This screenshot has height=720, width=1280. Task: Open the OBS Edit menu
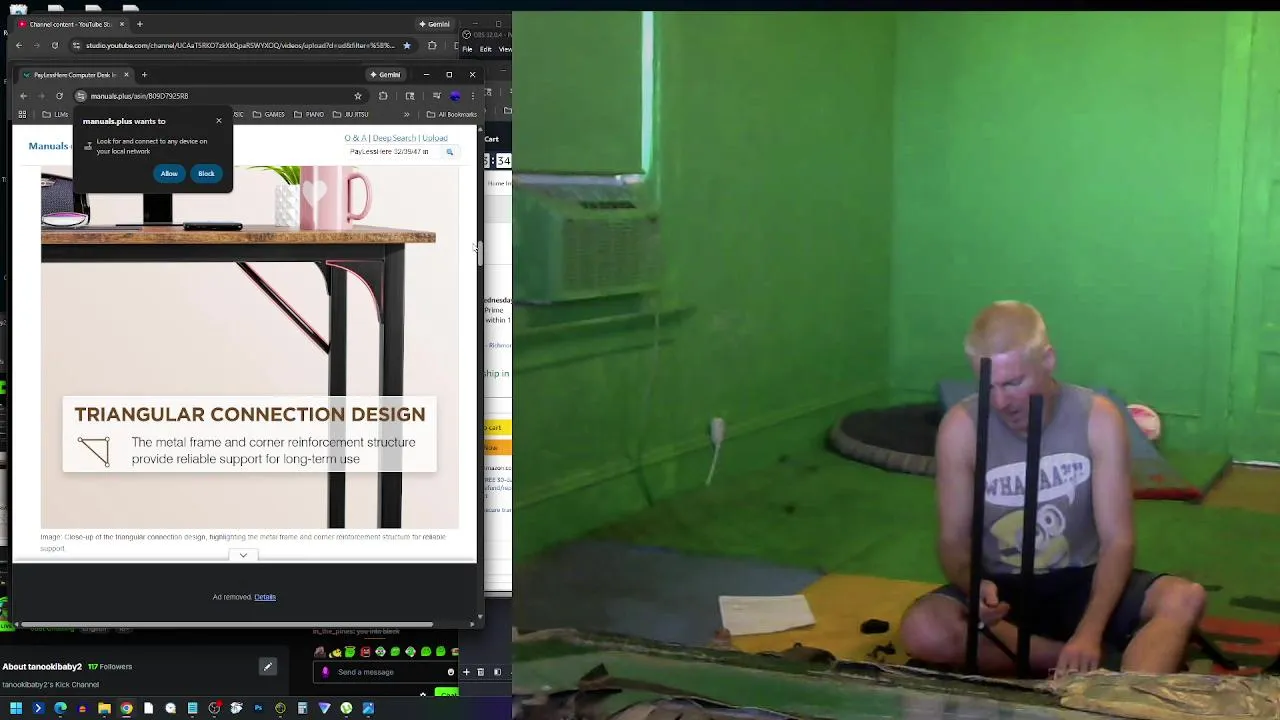pyautogui.click(x=486, y=49)
